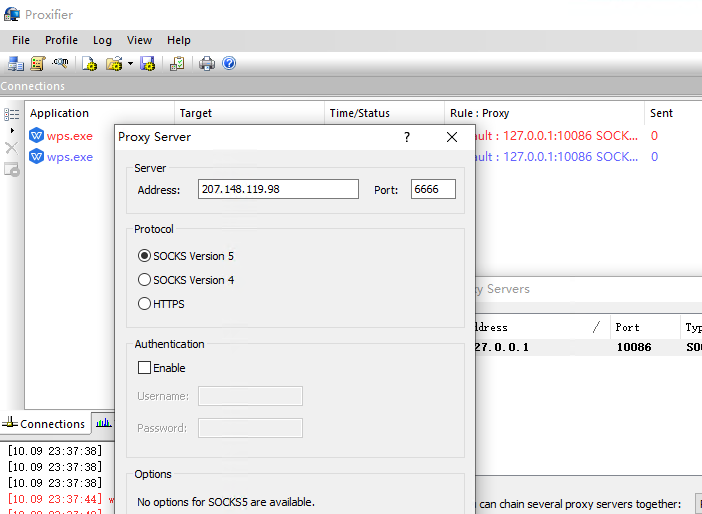Open the blue Help question-mark toolbar icon
The image size is (702, 514).
coord(229,64)
